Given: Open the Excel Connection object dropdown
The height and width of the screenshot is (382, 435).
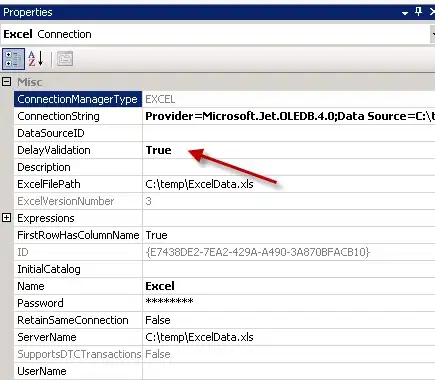Looking at the screenshot, I should coord(432,34).
